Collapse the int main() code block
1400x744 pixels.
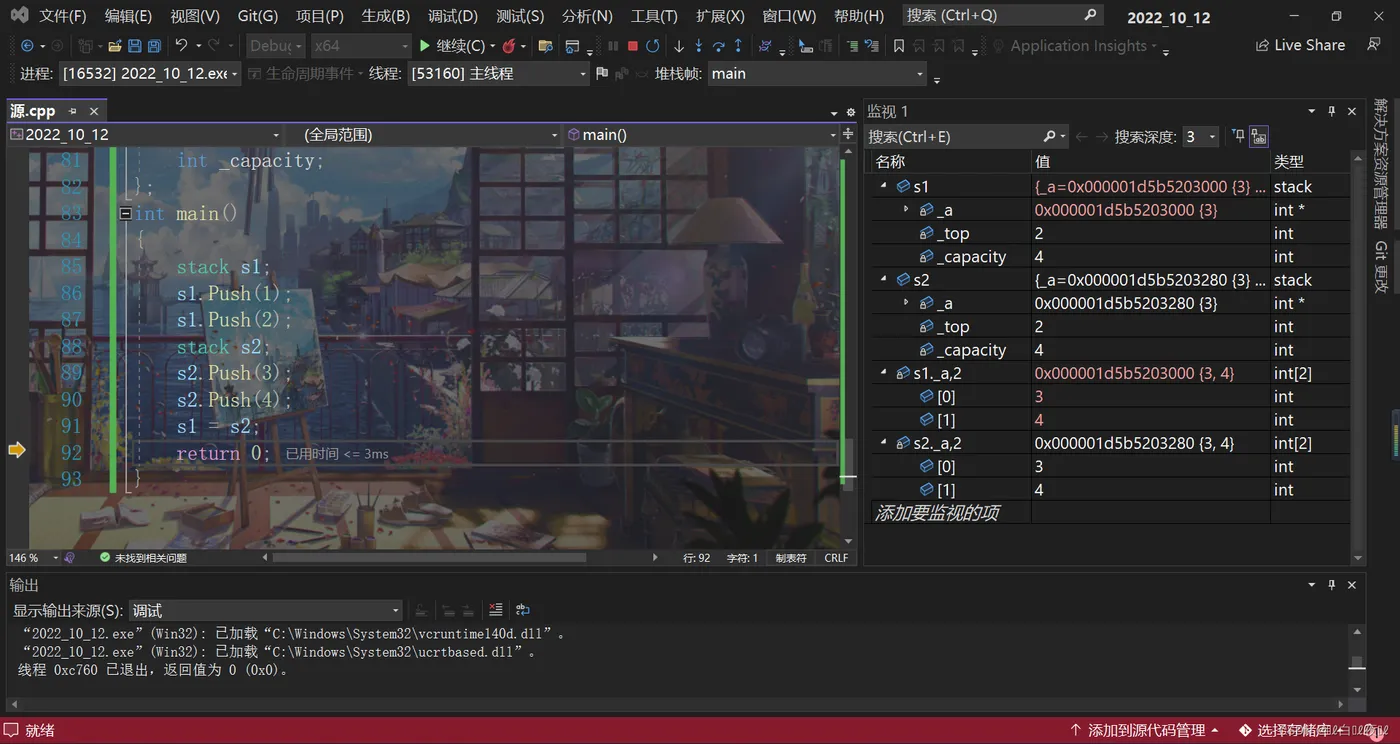125,213
